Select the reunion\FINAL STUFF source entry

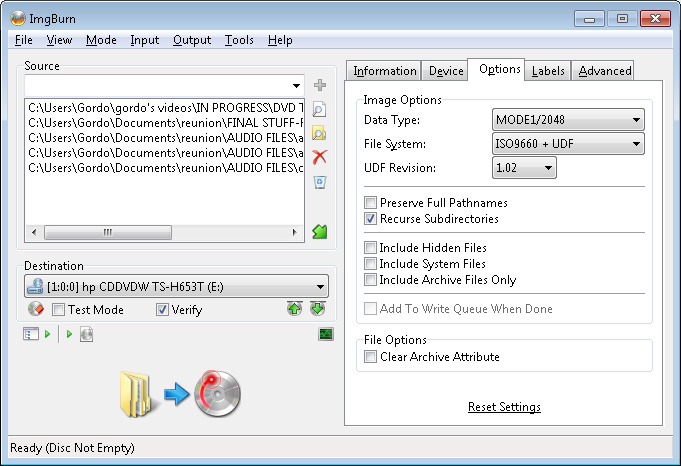click(x=165, y=123)
